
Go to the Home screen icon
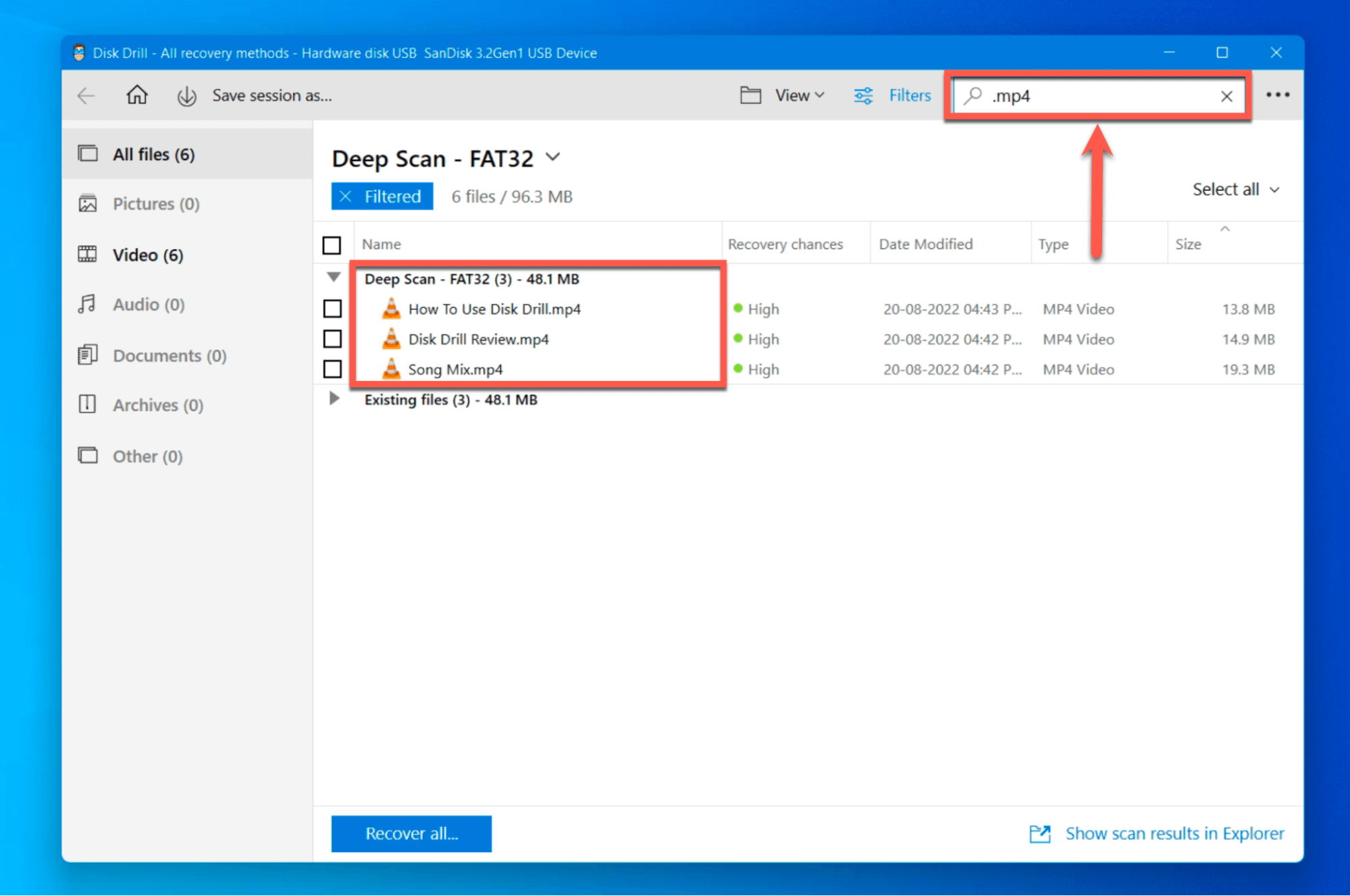pyautogui.click(x=137, y=95)
